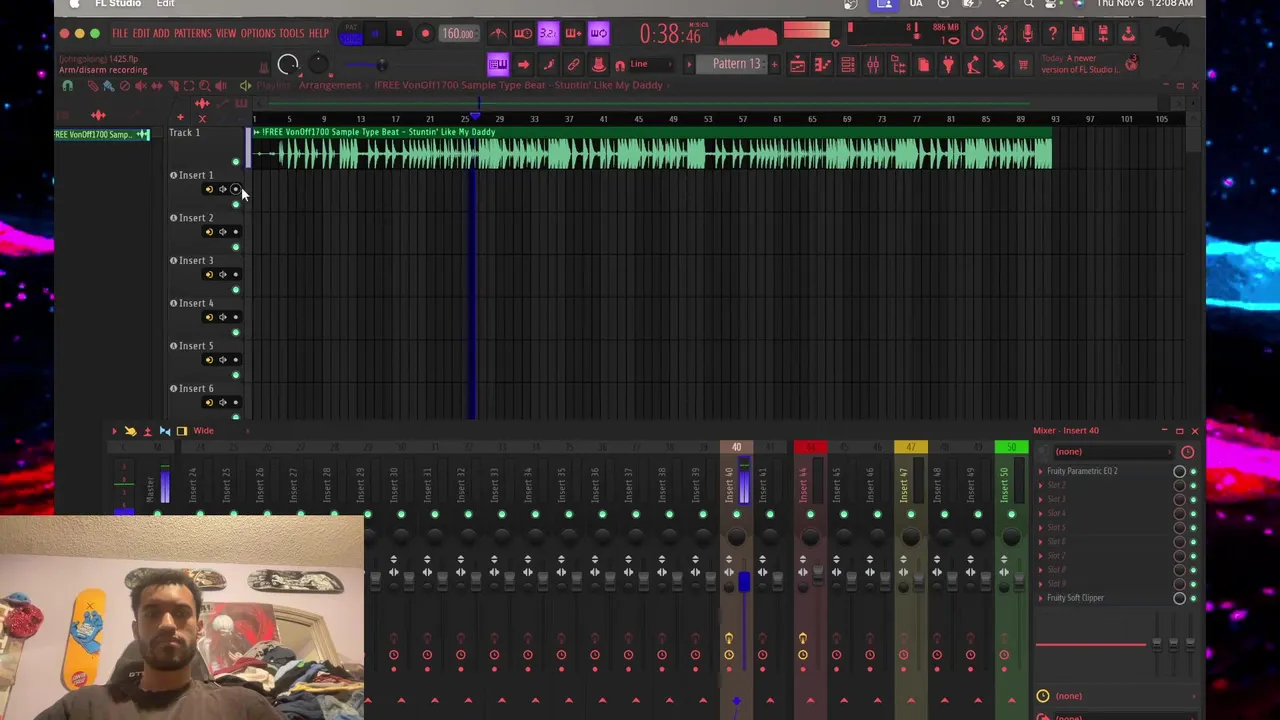Click the Track 1 audio clip waveform
Screen dimensions: 1280x720
pos(653,154)
